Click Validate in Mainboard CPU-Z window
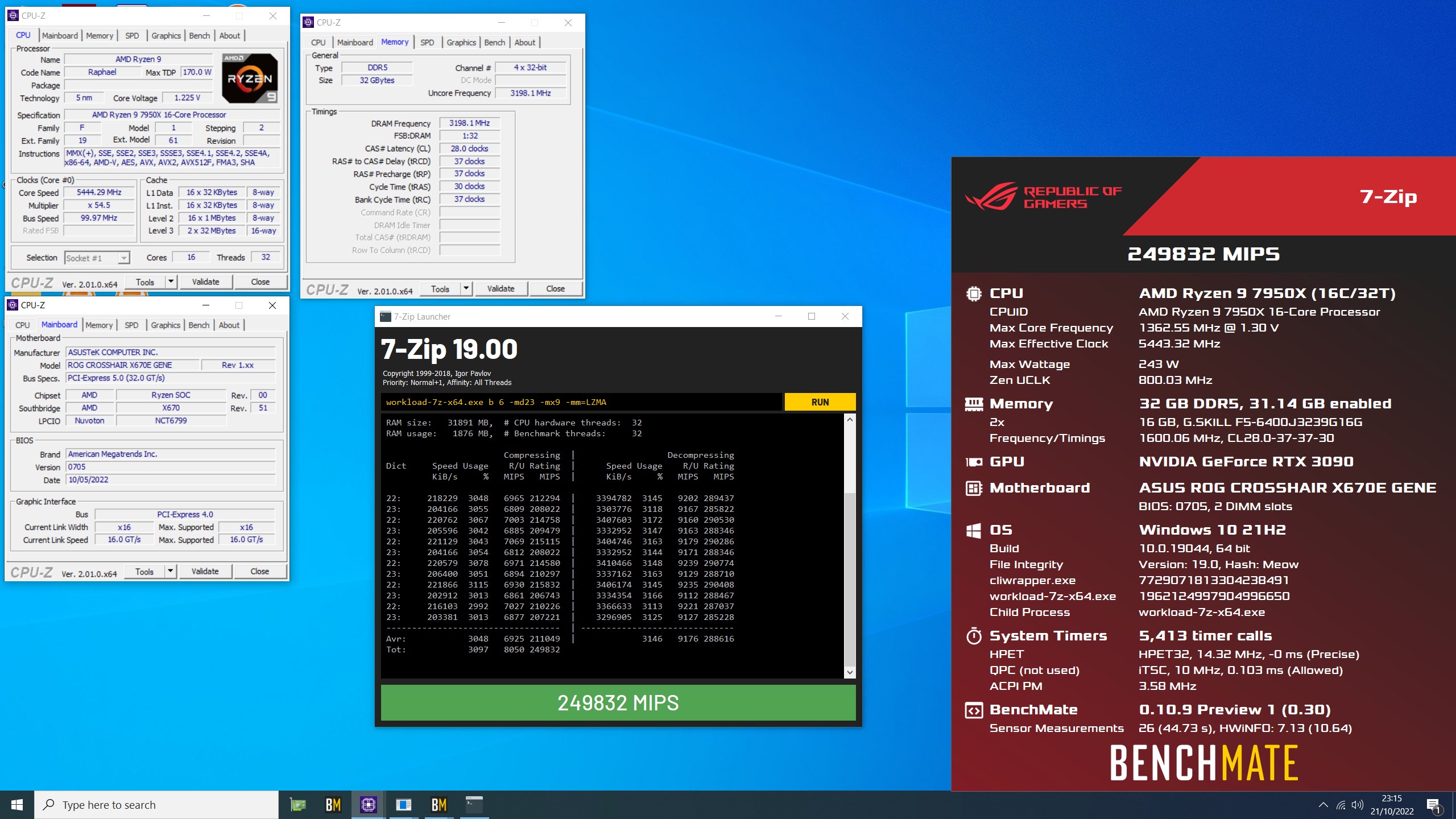Screen dimensions: 1456x819 coord(205,572)
